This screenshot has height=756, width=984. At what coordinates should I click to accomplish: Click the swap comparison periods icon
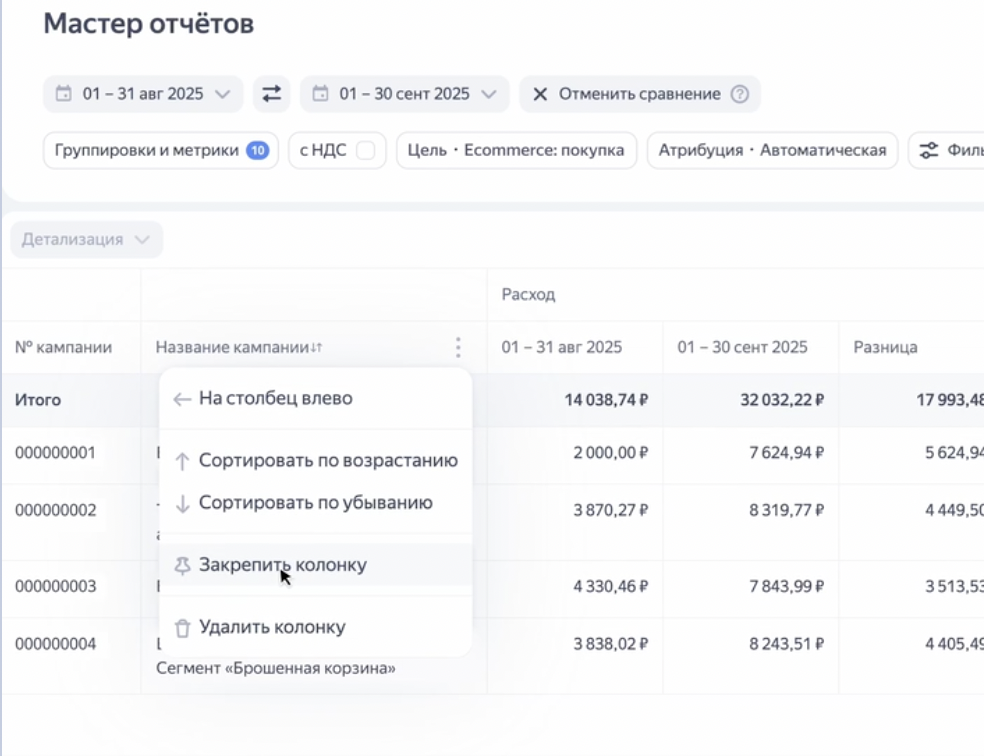click(270, 93)
